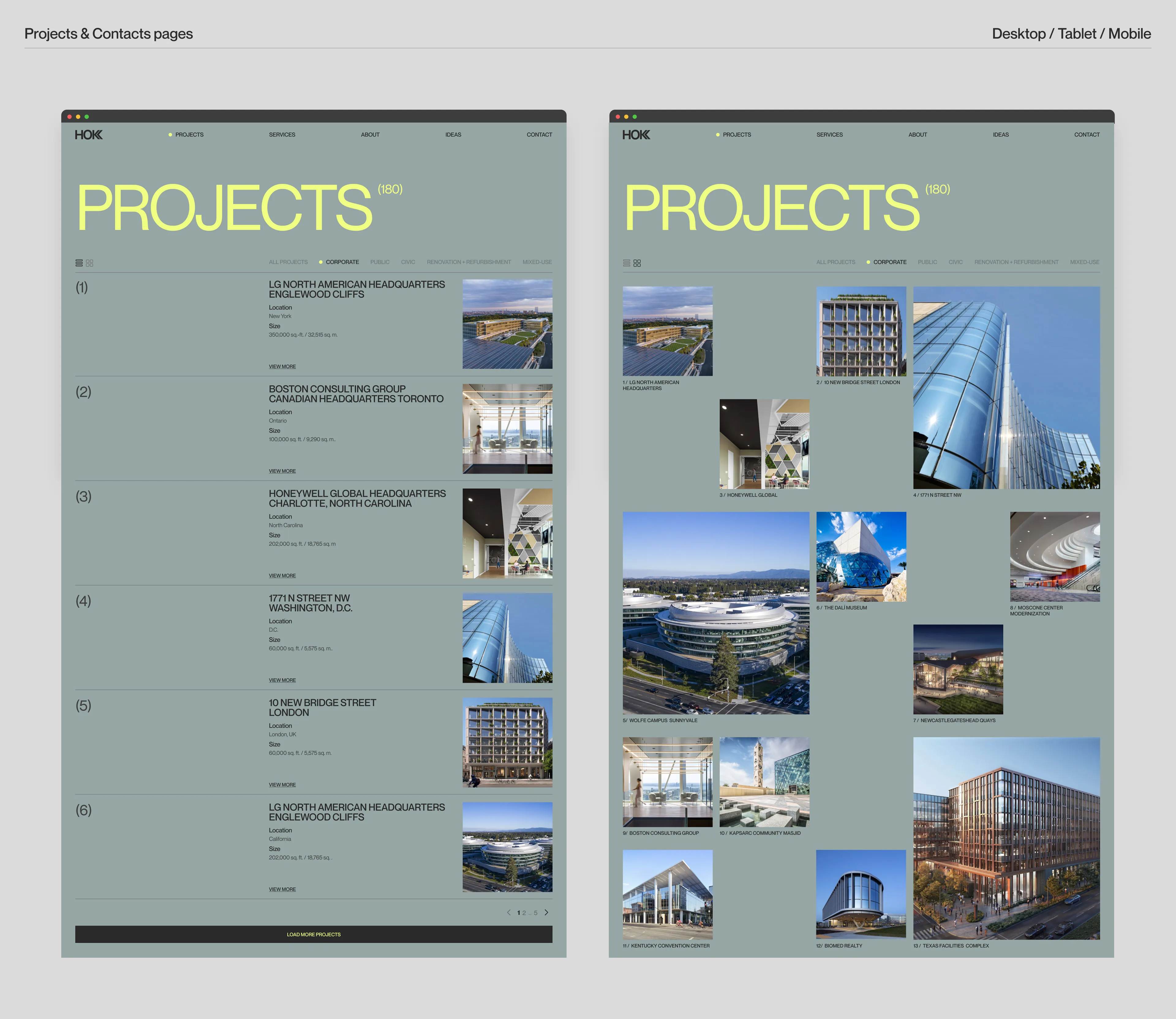Open grid image 12 / Biomed Realty

tap(861, 895)
